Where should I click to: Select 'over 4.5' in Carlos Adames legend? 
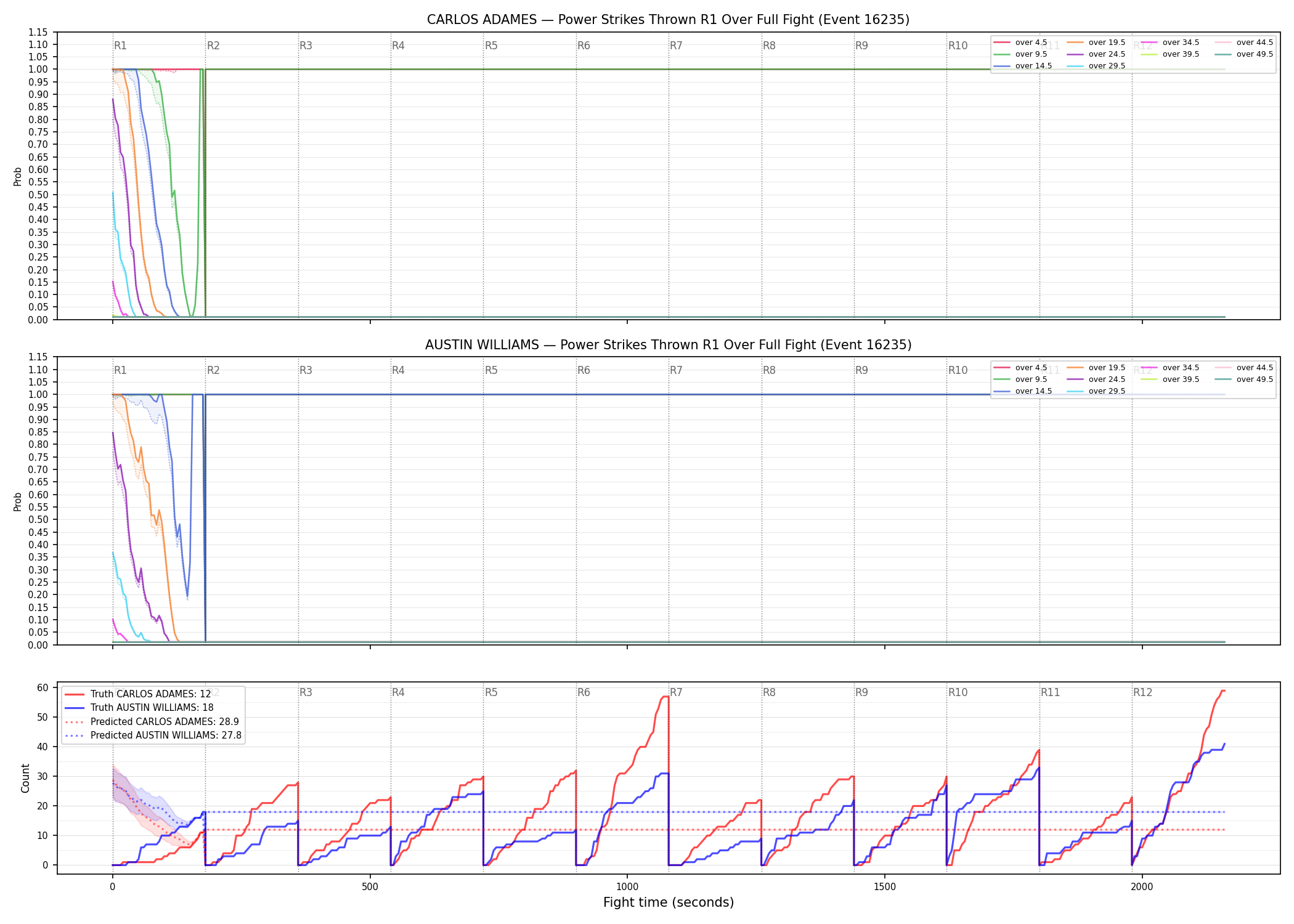pyautogui.click(x=1020, y=43)
